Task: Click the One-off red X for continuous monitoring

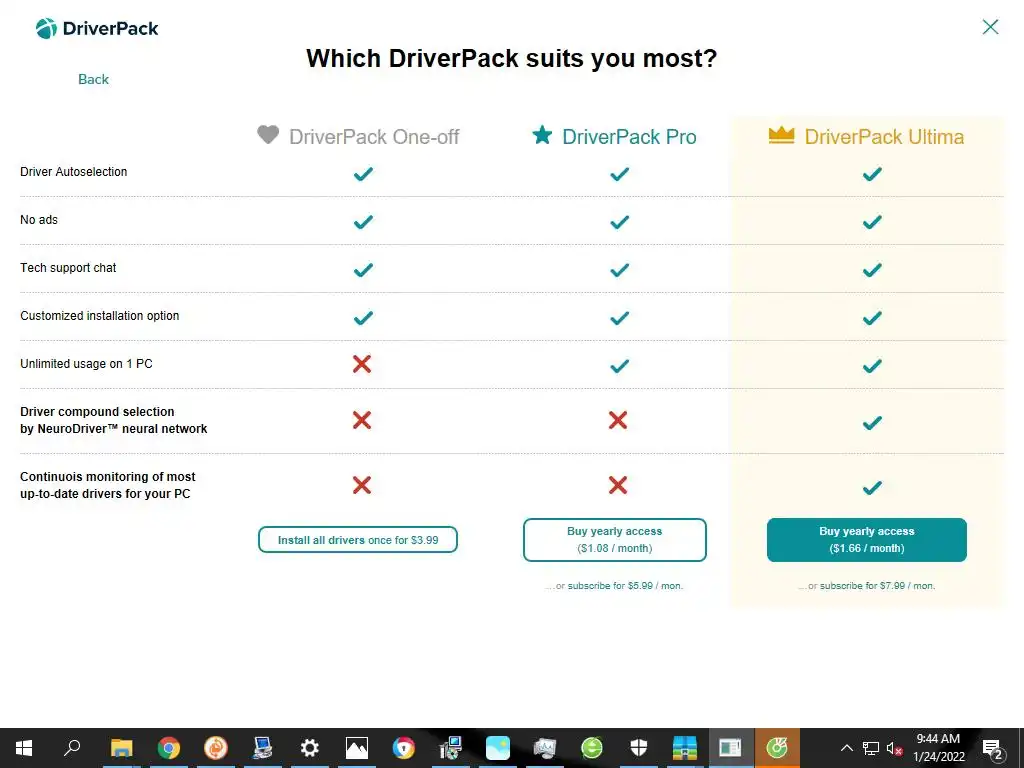Action: [x=362, y=485]
